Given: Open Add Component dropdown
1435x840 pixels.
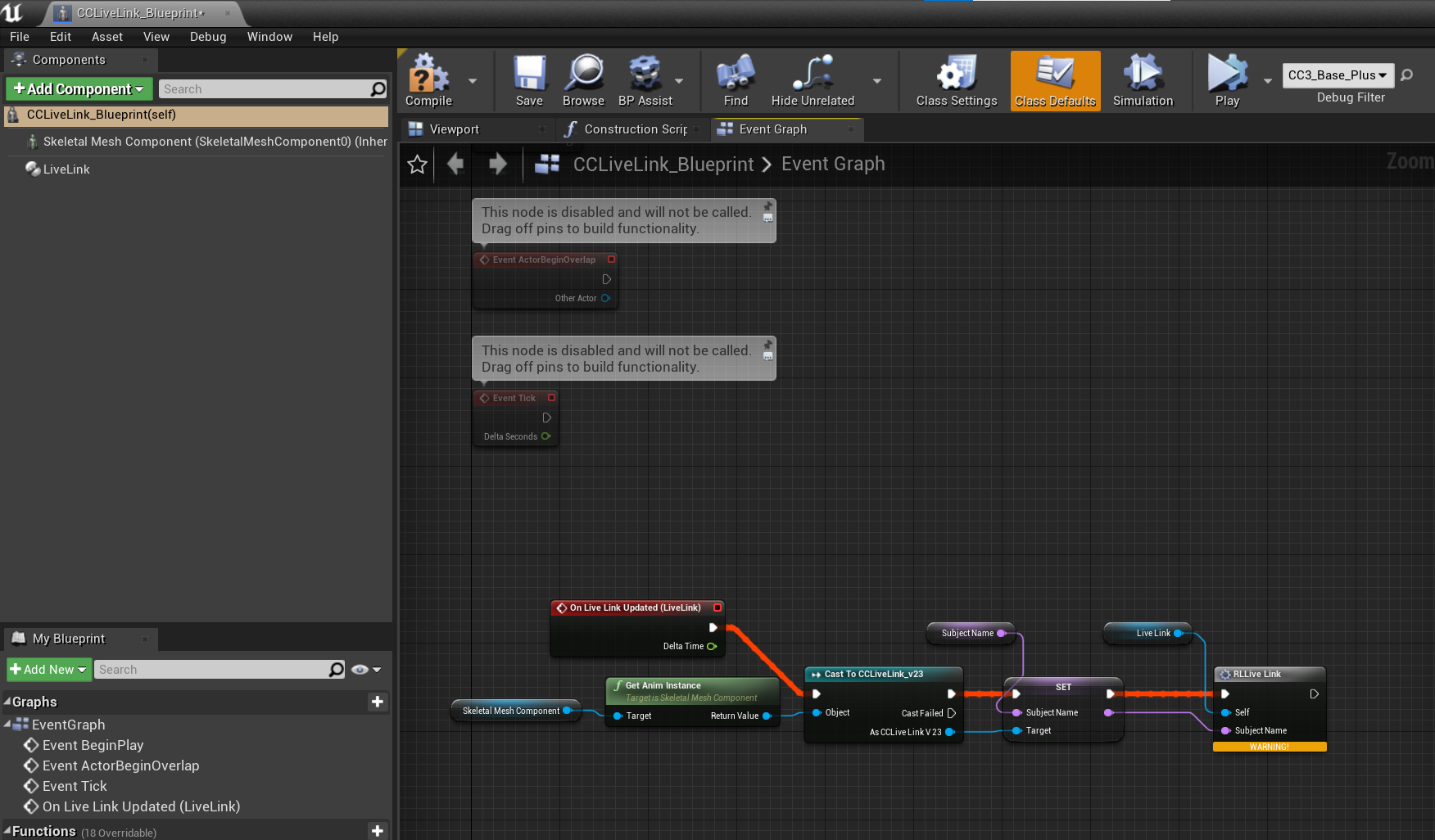Looking at the screenshot, I should (79, 89).
